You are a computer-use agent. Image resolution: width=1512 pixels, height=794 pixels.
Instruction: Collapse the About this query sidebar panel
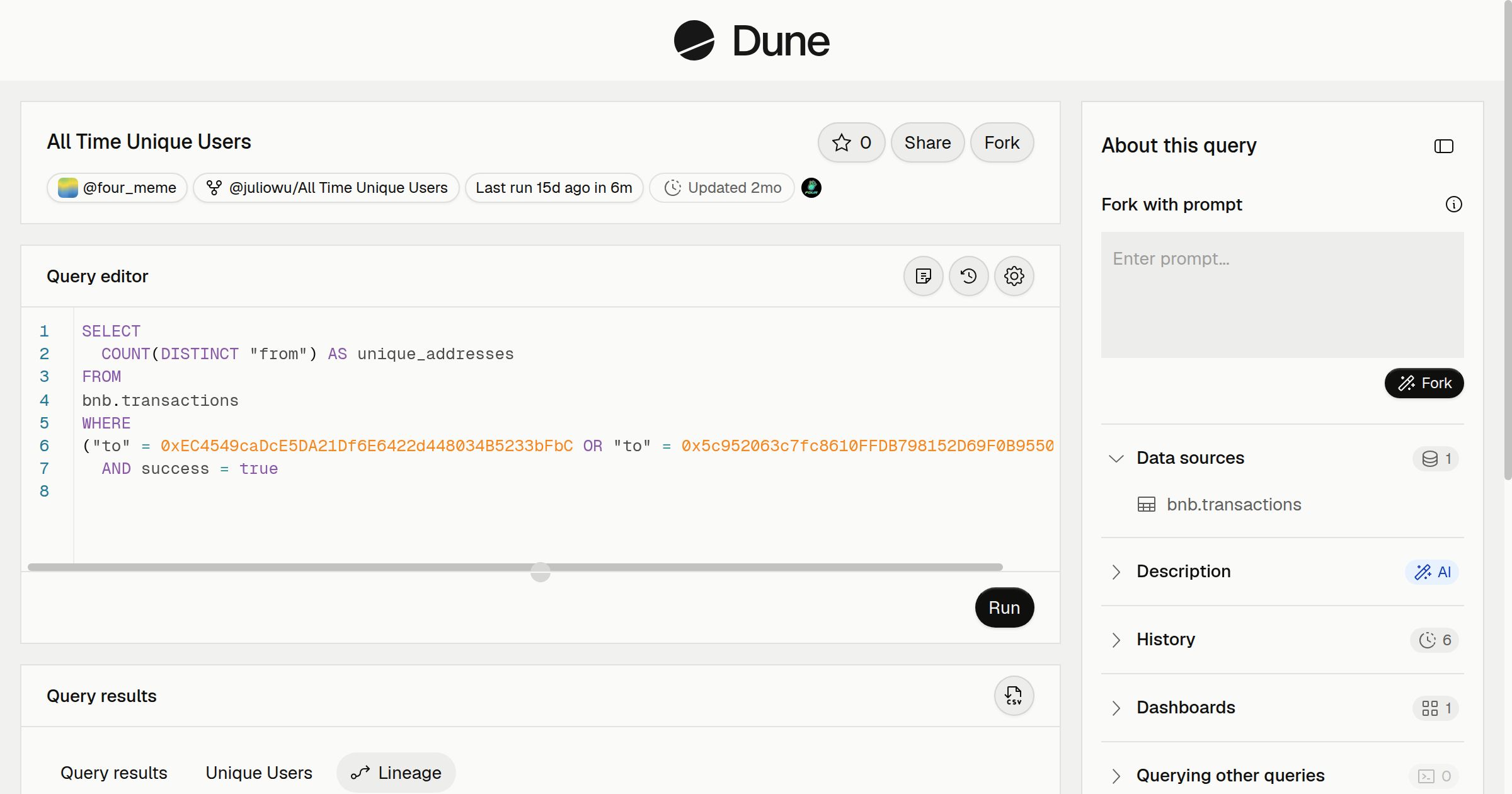coord(1443,146)
